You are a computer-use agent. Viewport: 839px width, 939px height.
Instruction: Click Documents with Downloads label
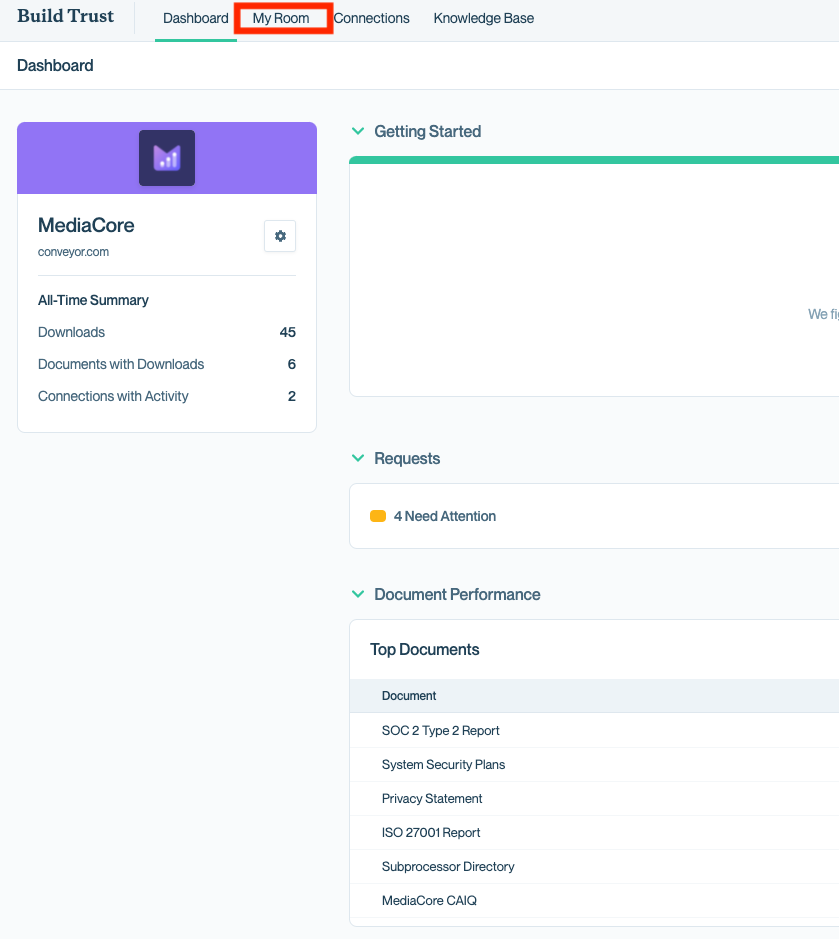pyautogui.click(x=121, y=364)
